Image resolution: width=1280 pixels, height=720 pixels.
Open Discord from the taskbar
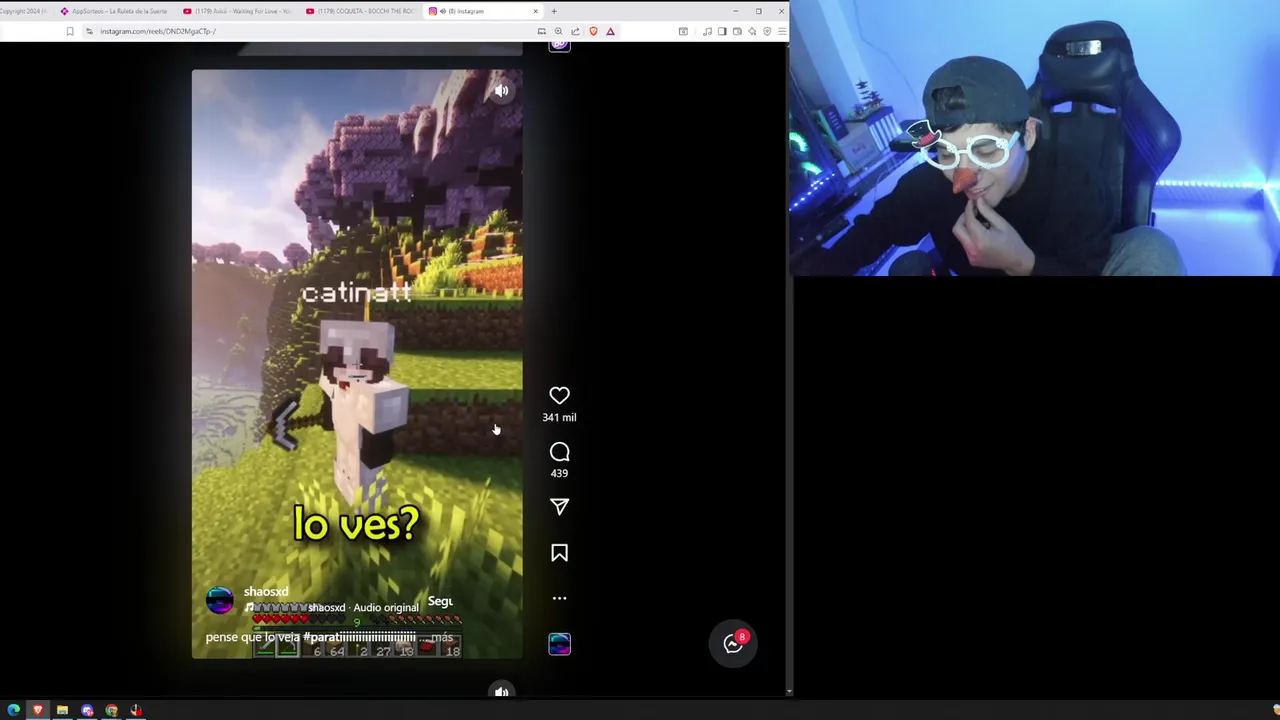pyautogui.click(x=87, y=710)
